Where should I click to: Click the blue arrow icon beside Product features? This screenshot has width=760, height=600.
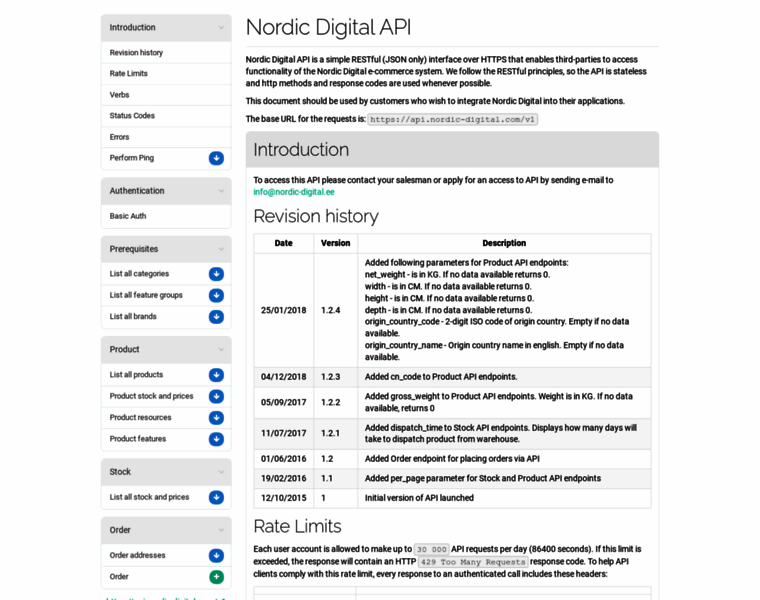(x=216, y=439)
